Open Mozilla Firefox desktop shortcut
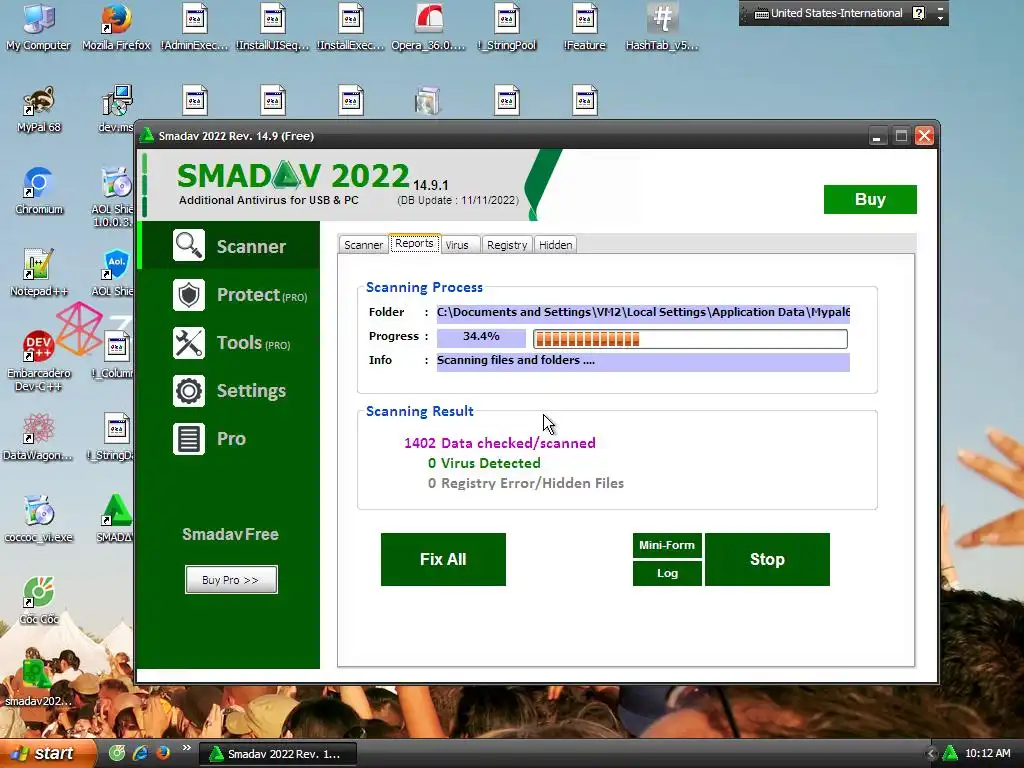The height and width of the screenshot is (768, 1024). coord(116,27)
